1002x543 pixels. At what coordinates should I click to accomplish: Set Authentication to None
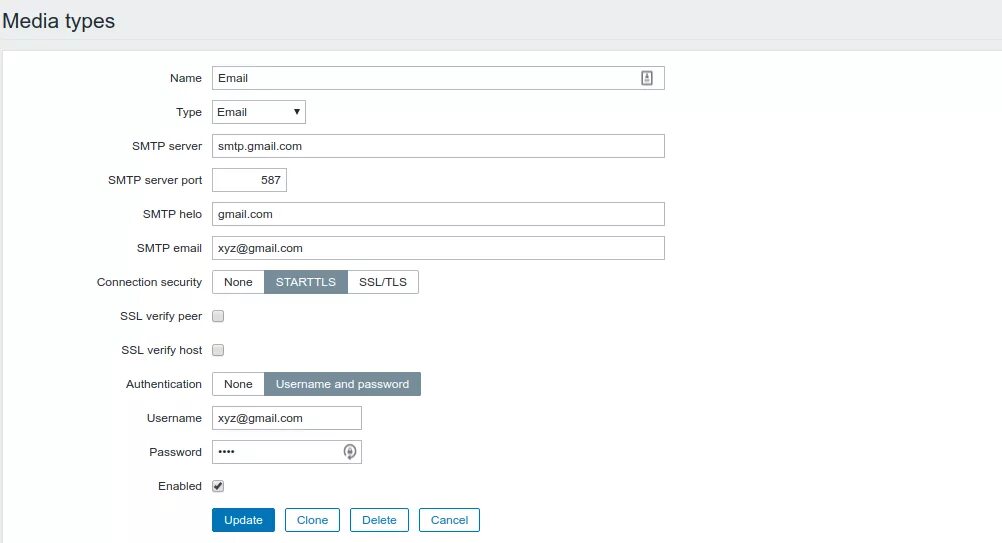238,384
